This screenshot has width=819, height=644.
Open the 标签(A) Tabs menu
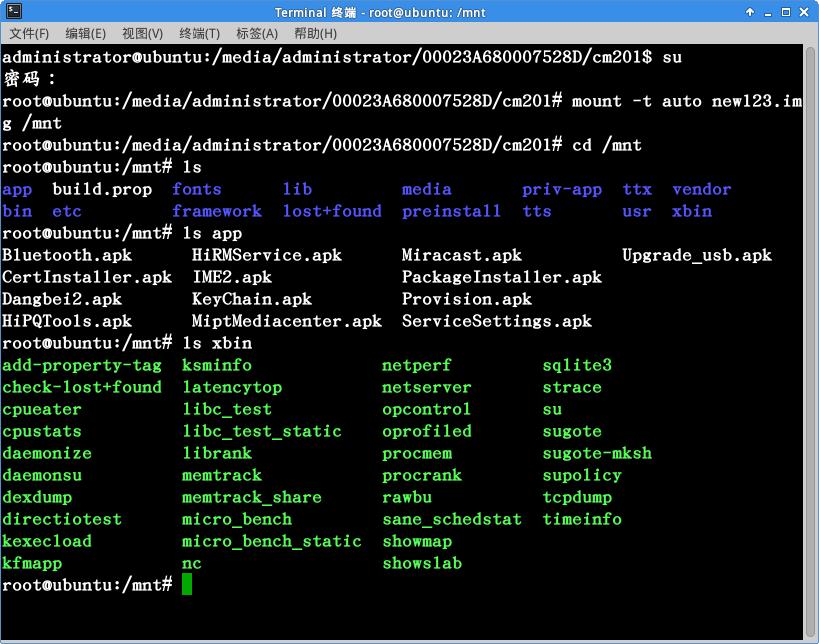pyautogui.click(x=257, y=34)
